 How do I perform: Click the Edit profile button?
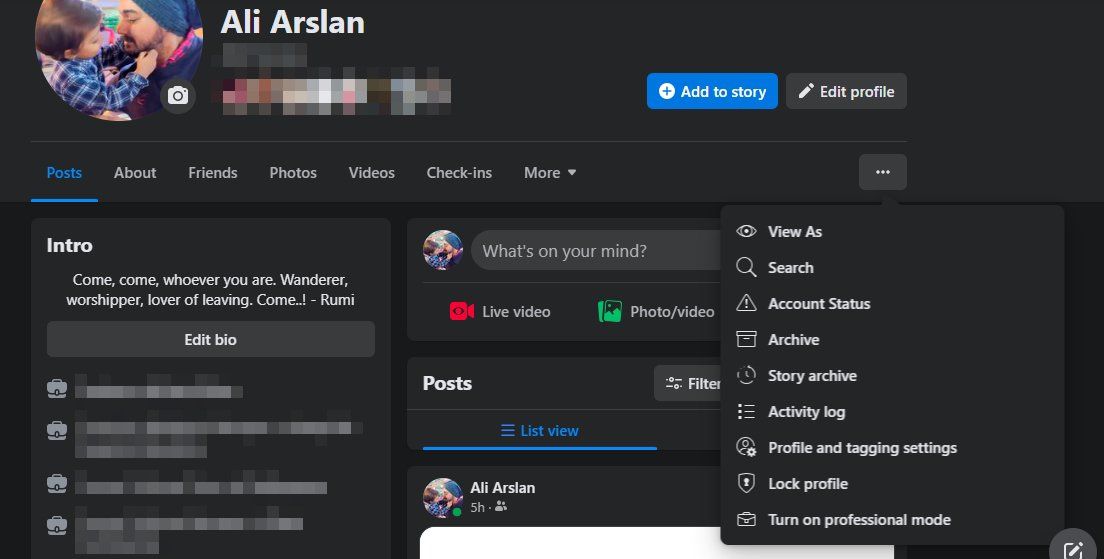(x=846, y=92)
